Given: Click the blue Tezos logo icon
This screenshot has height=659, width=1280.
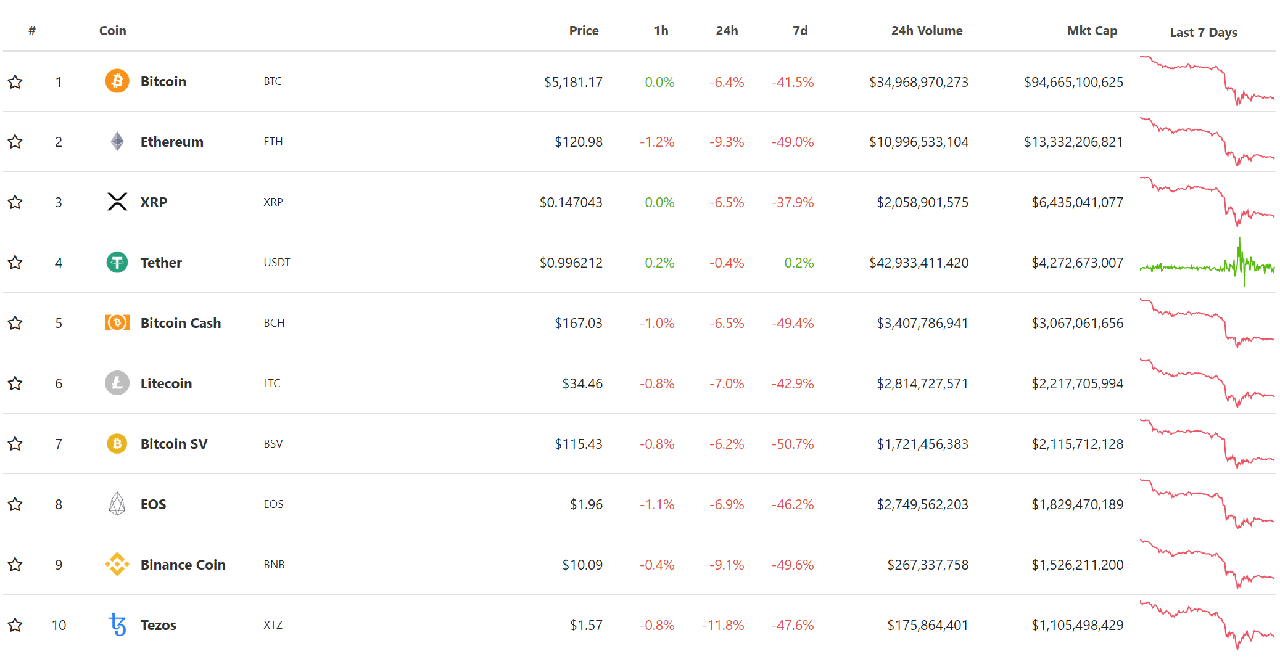Looking at the screenshot, I should tap(118, 625).
